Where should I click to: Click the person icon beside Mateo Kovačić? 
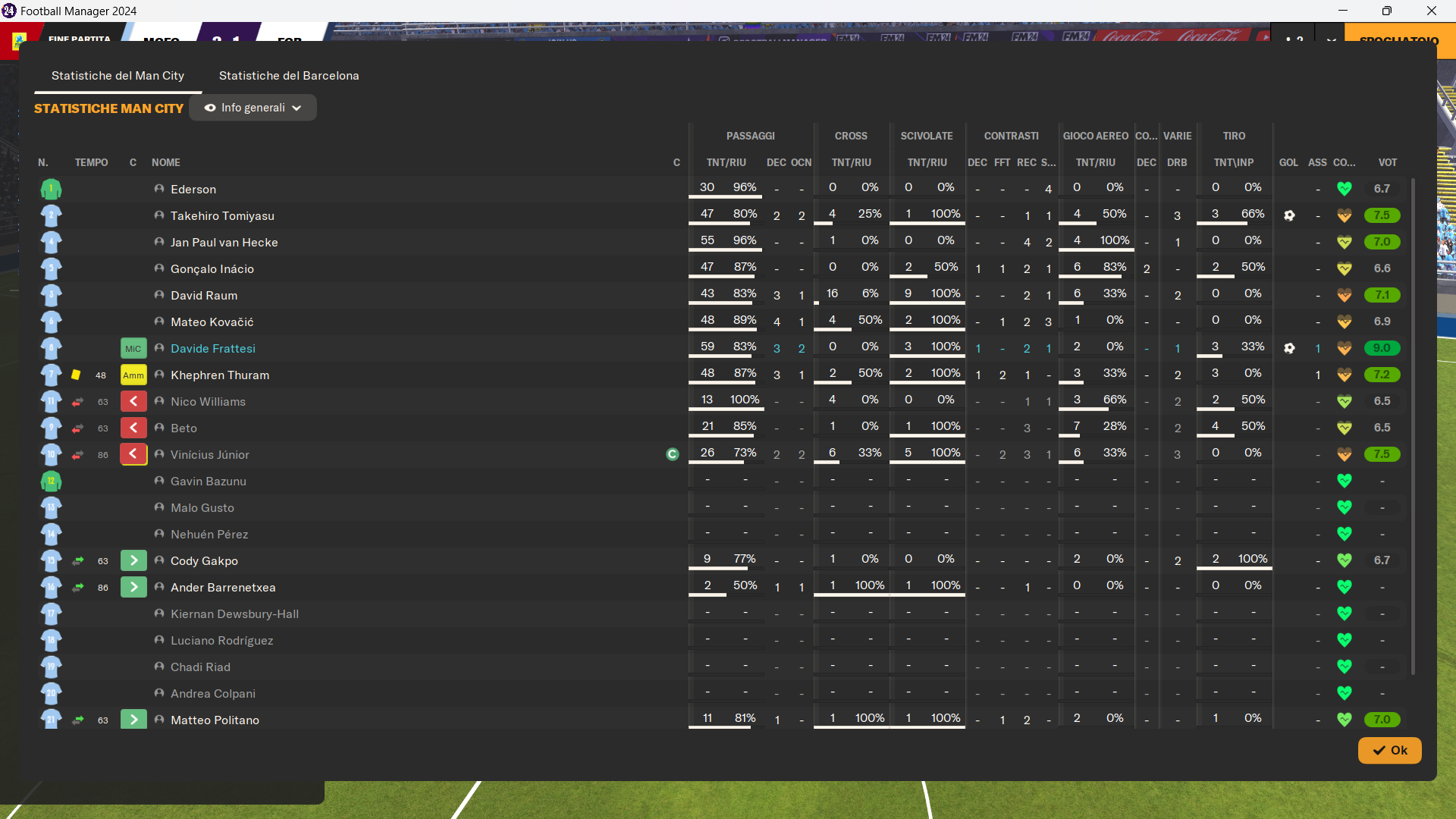(x=159, y=322)
